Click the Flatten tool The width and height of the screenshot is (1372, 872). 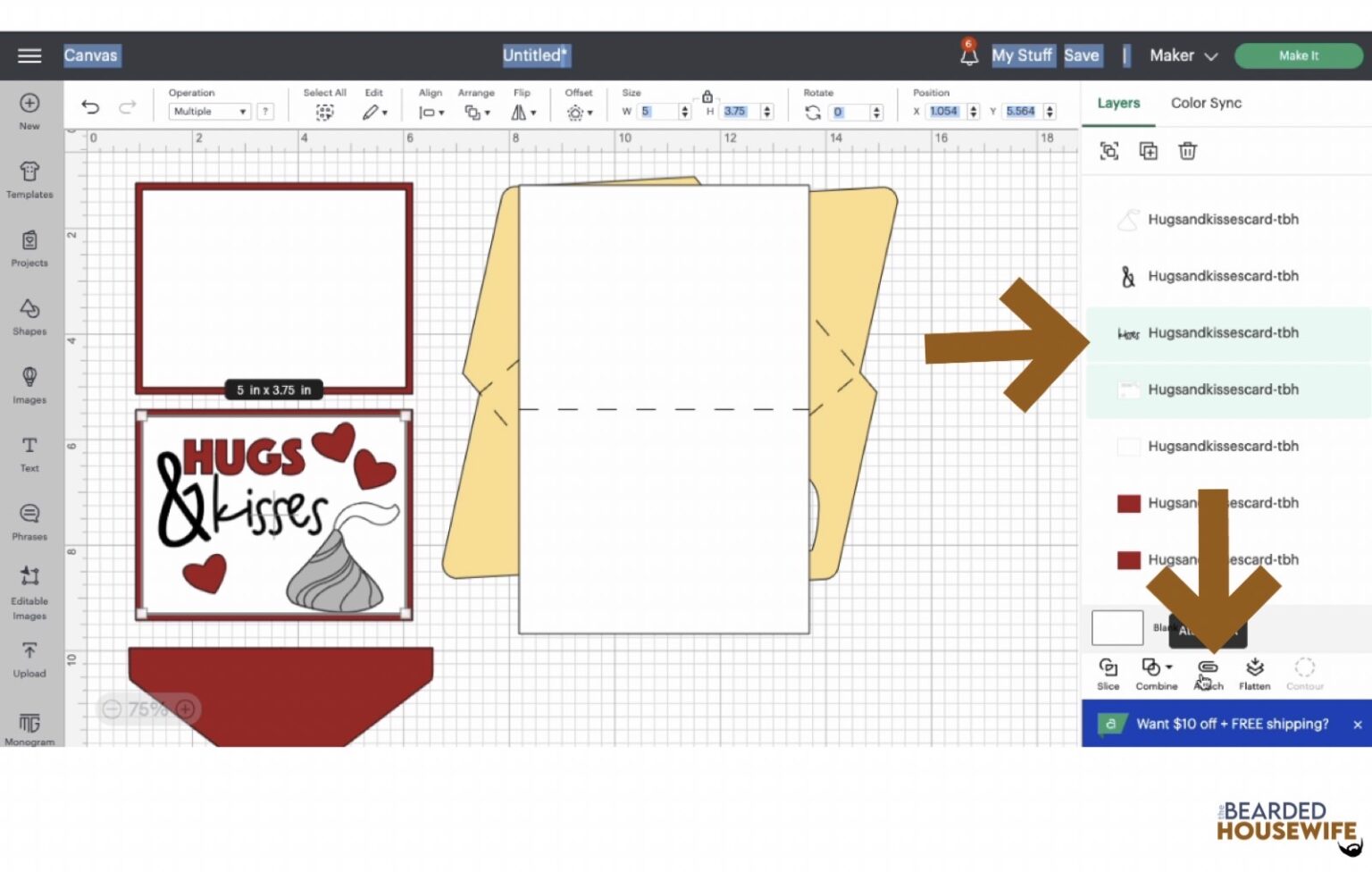click(x=1254, y=674)
